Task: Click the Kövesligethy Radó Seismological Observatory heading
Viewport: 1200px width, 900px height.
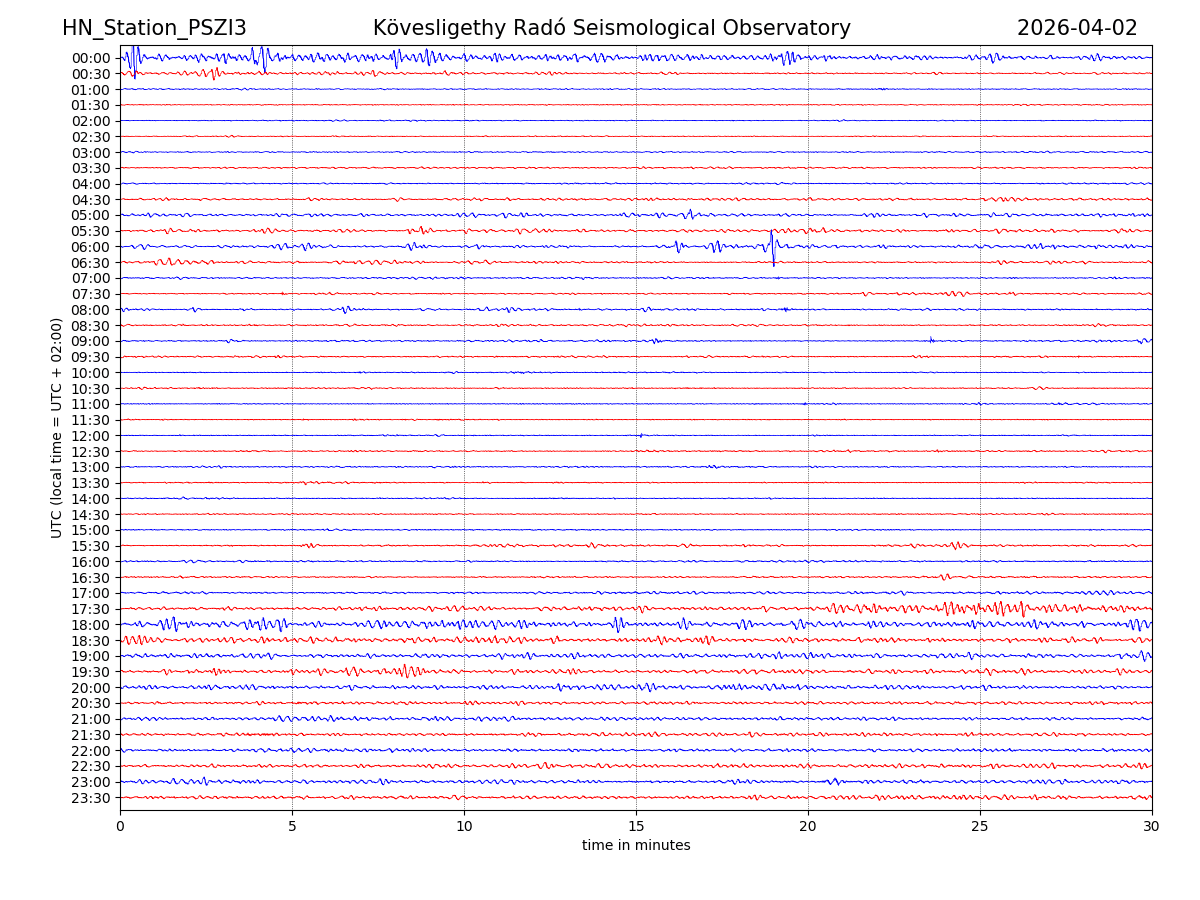Action: 611,28
